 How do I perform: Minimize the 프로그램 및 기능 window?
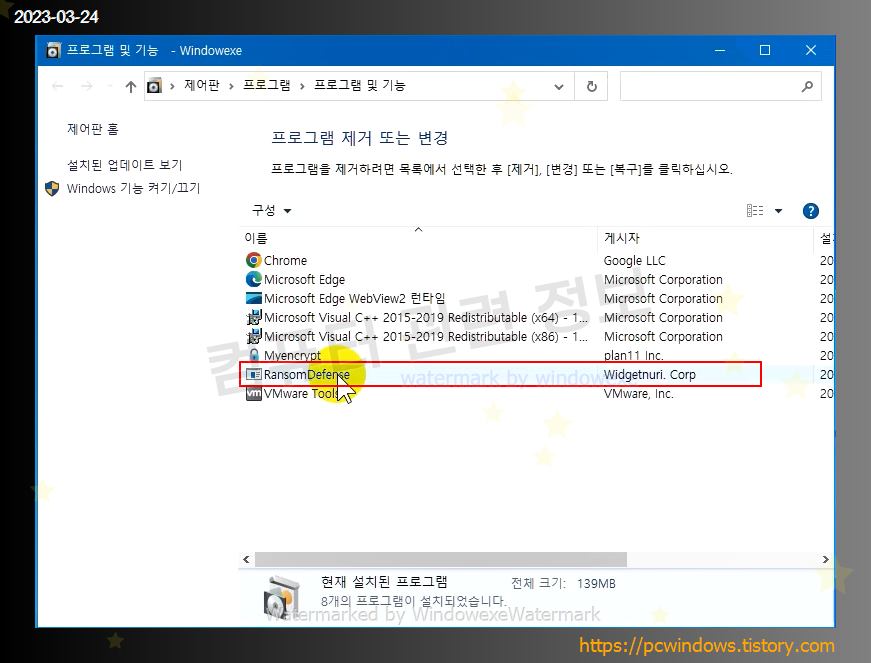pos(720,51)
